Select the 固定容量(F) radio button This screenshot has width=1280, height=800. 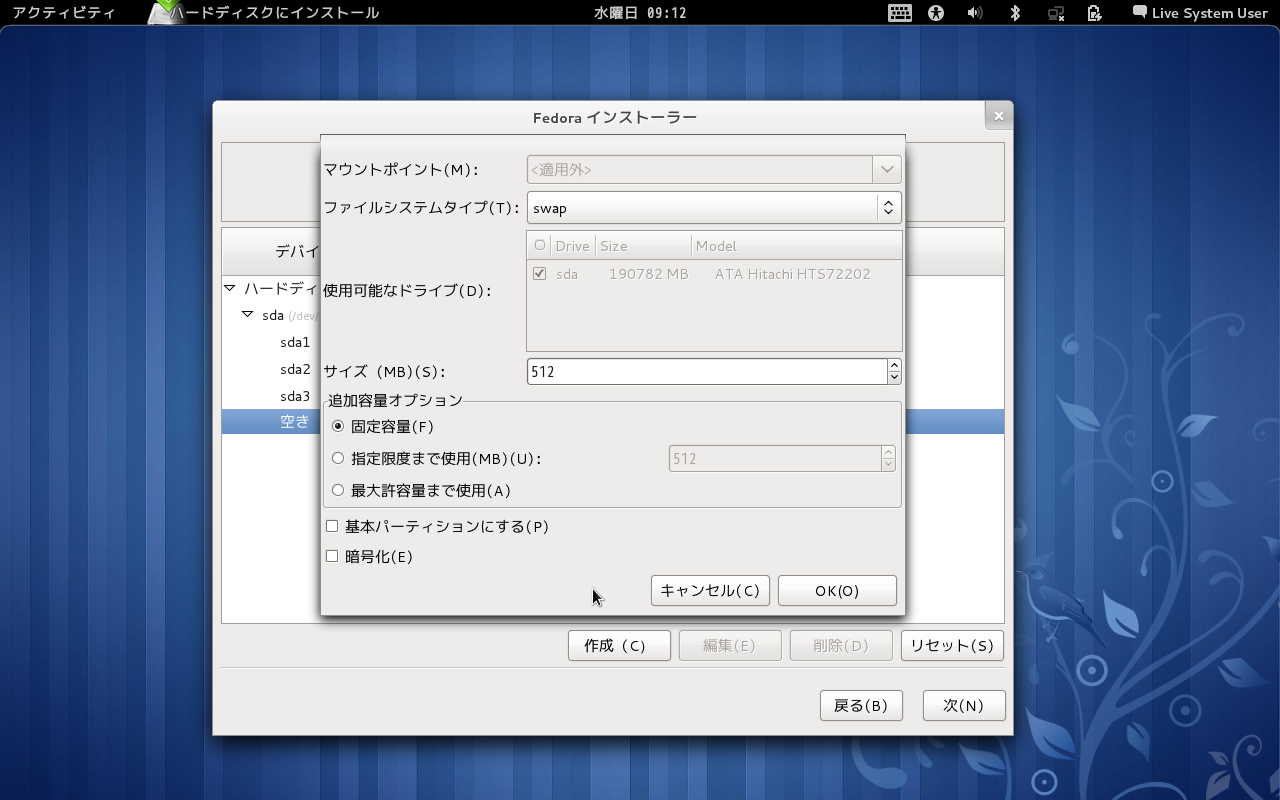[338, 426]
